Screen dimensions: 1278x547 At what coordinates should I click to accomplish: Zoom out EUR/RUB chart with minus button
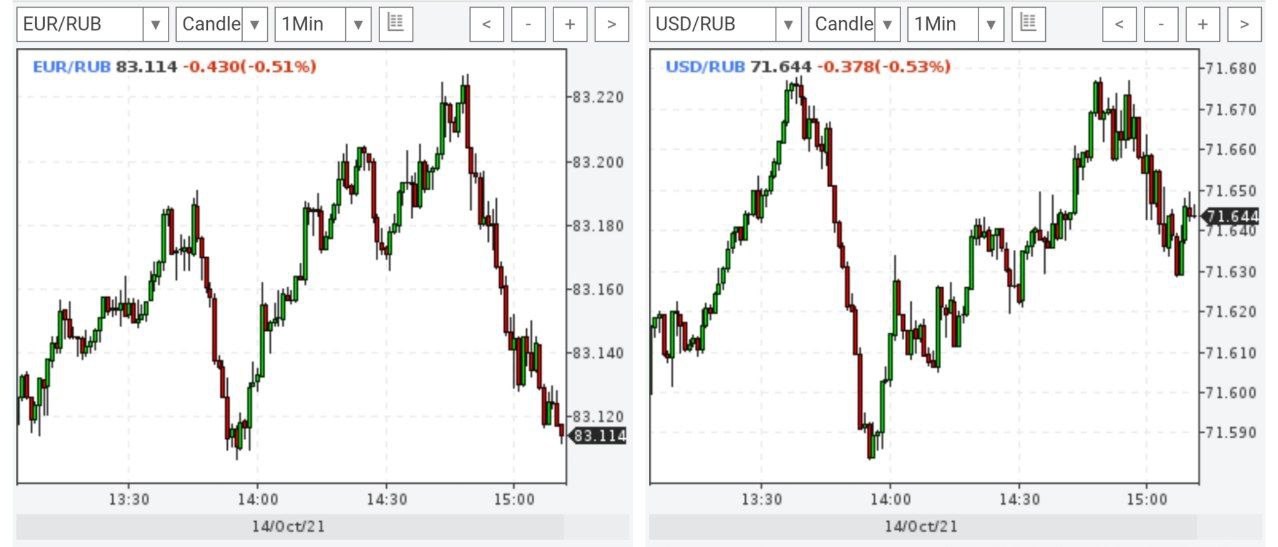point(528,23)
